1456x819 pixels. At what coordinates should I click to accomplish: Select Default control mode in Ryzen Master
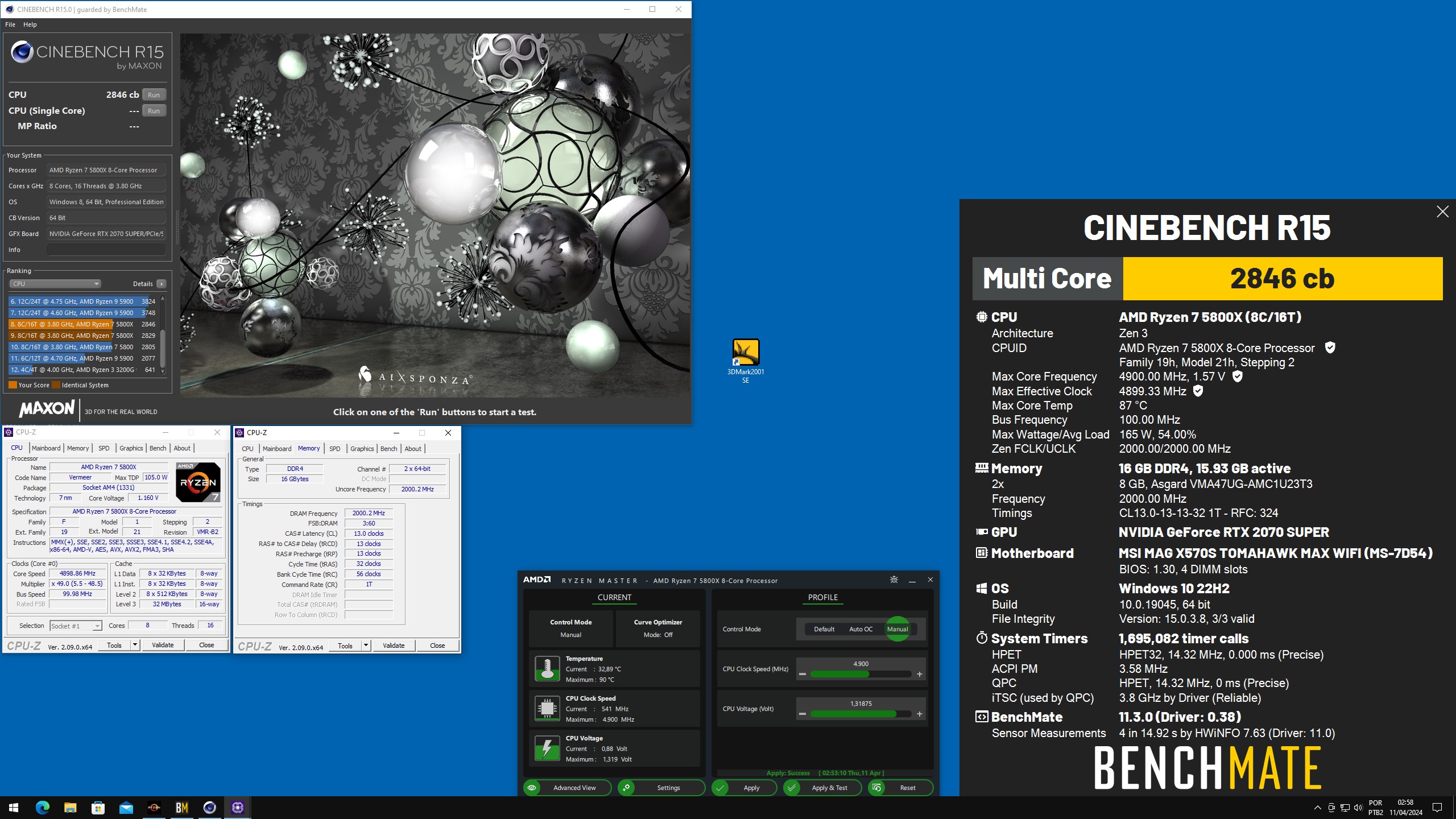(x=824, y=629)
